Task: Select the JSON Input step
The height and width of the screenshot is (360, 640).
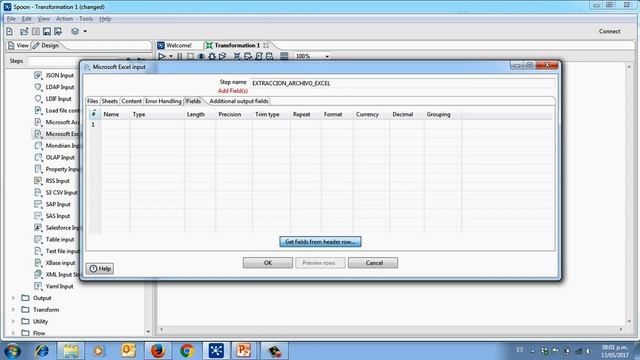Action: pos(54,76)
